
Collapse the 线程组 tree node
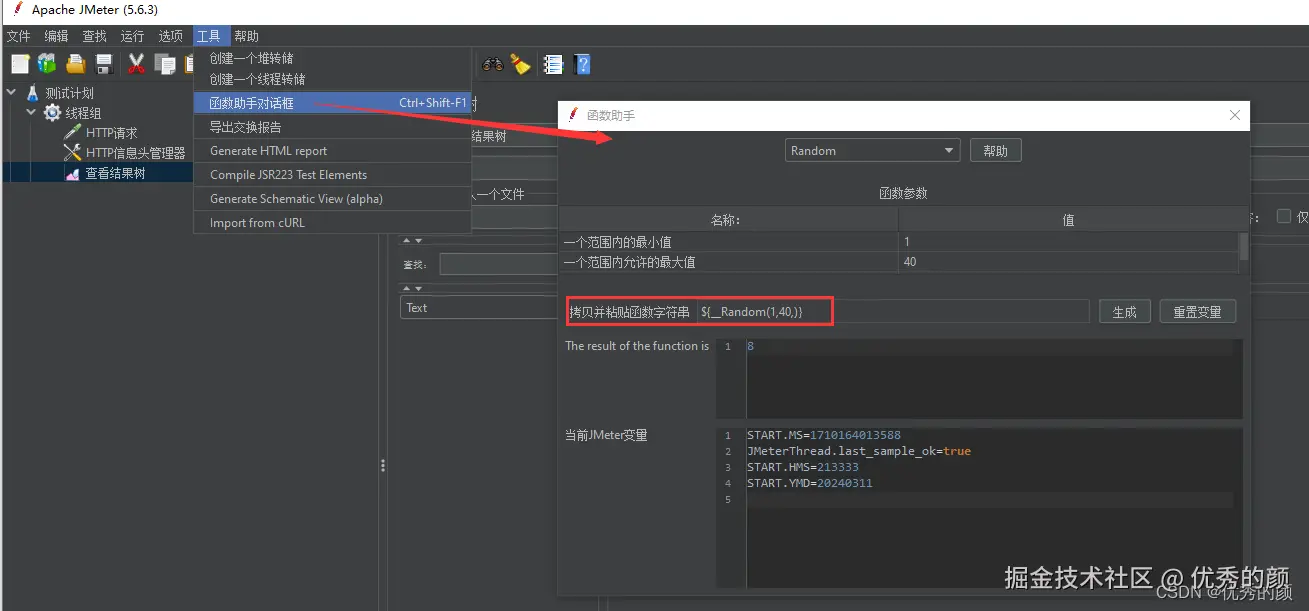pyautogui.click(x=31, y=112)
